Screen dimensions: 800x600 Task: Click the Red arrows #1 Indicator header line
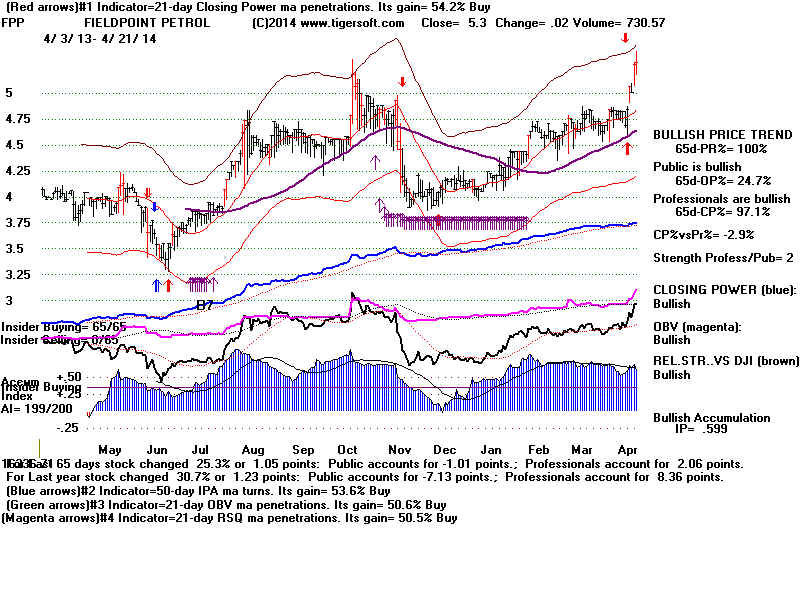248,7
